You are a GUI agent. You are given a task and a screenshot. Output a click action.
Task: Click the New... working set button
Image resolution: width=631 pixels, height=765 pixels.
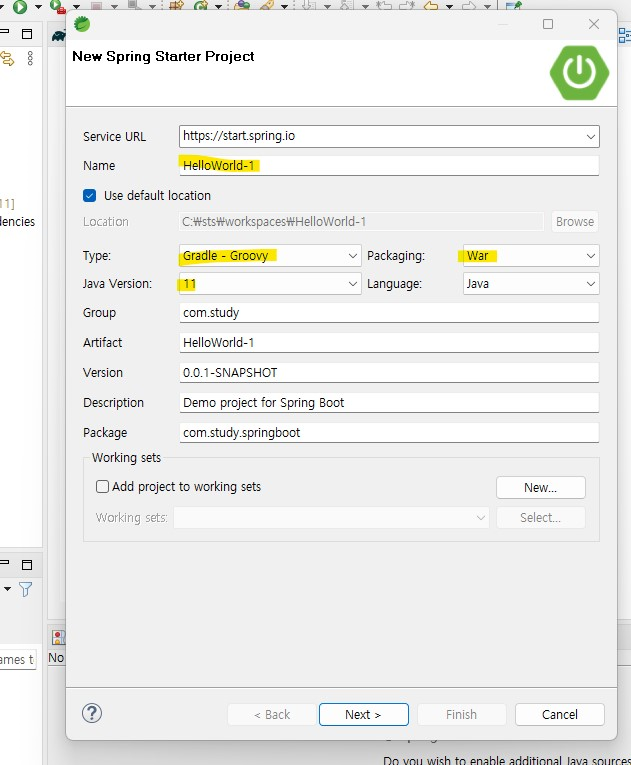pyautogui.click(x=541, y=487)
